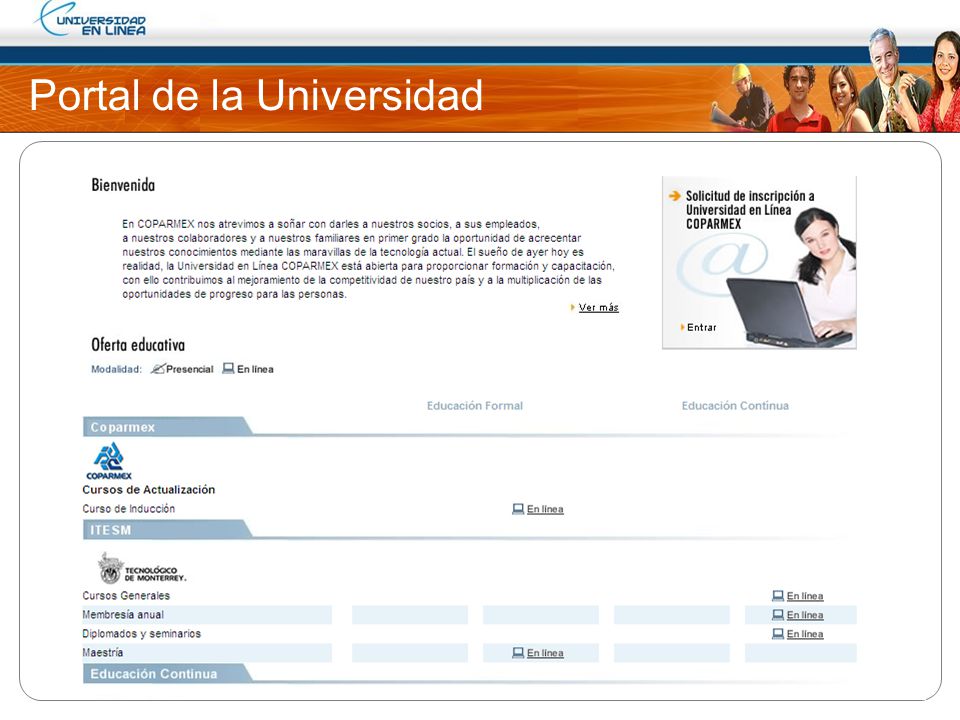Click 'Cursos de Actualización' heading

[149, 490]
